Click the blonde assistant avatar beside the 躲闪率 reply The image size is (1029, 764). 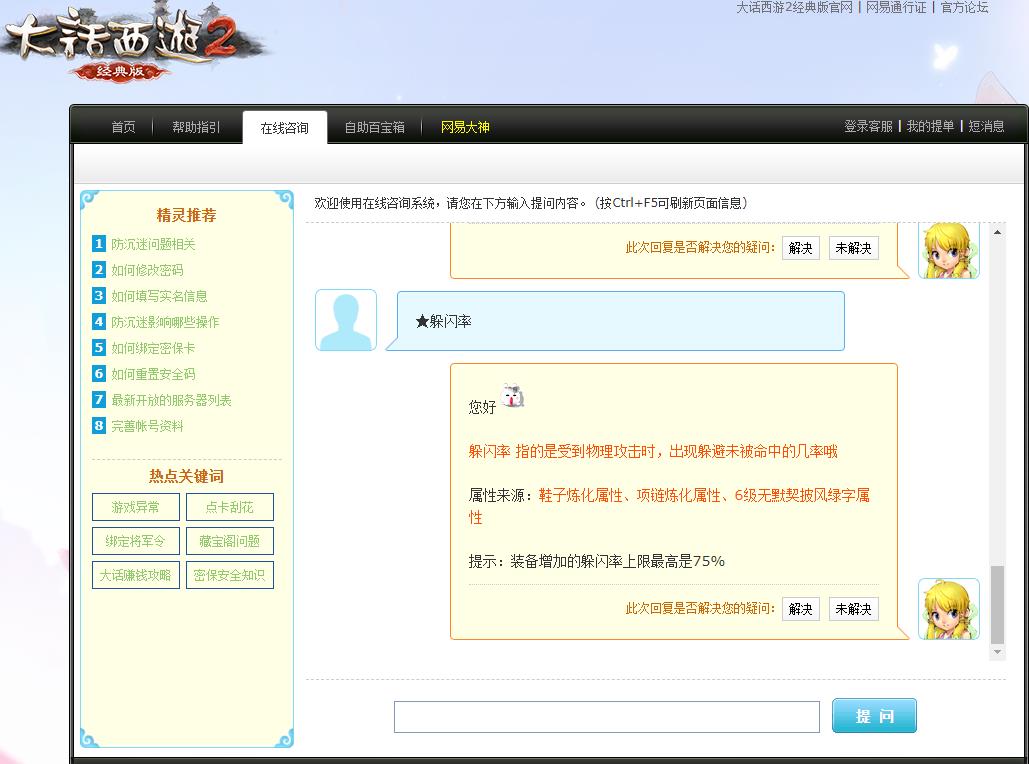(949, 609)
